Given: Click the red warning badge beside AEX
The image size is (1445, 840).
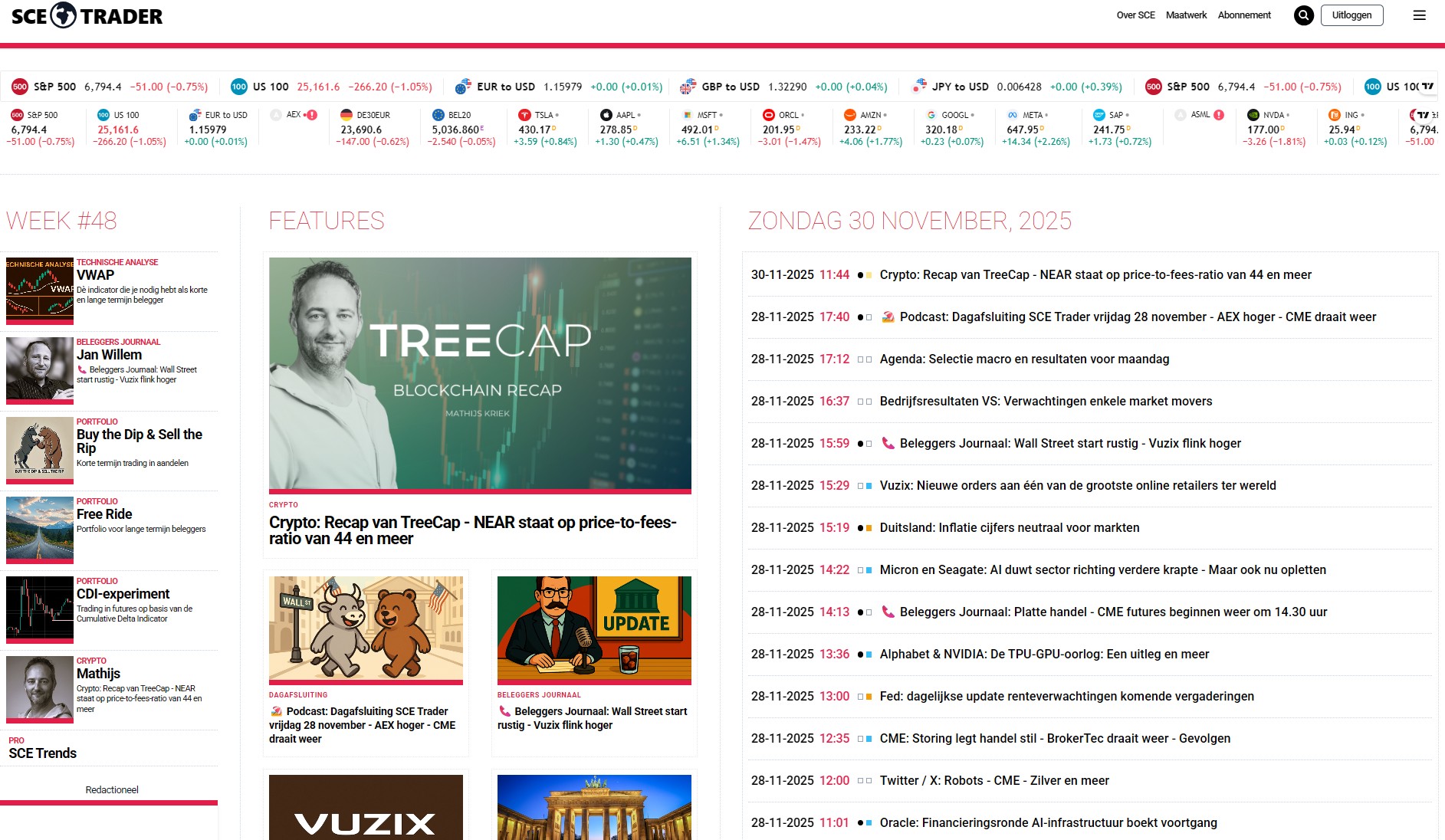Looking at the screenshot, I should 312,115.
